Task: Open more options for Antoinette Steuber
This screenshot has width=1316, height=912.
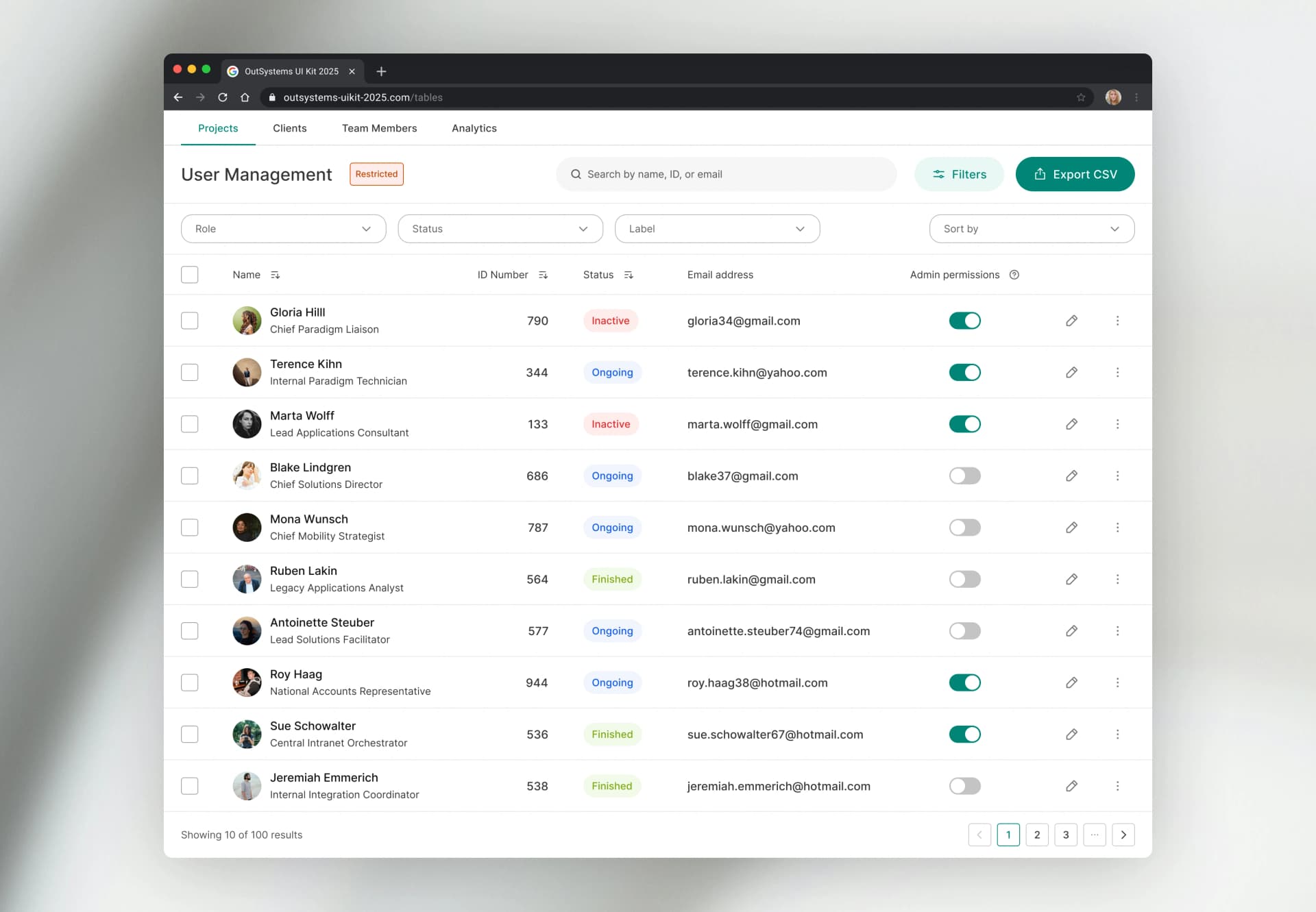Action: 1118,631
